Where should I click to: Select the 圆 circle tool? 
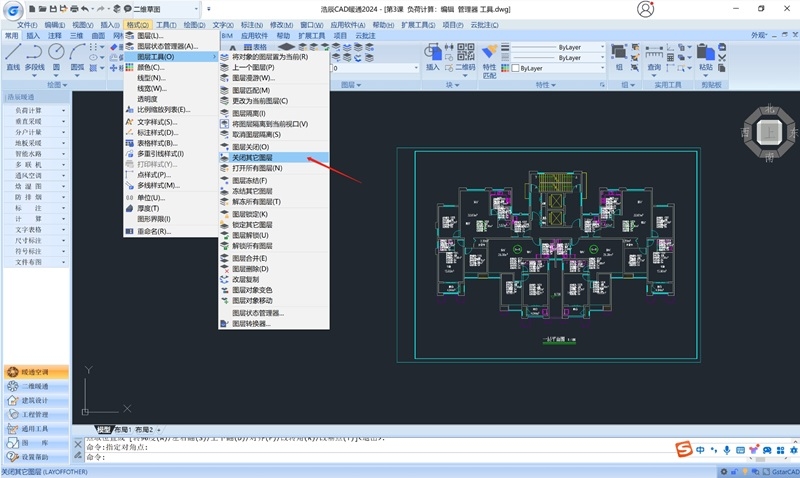[x=56, y=56]
